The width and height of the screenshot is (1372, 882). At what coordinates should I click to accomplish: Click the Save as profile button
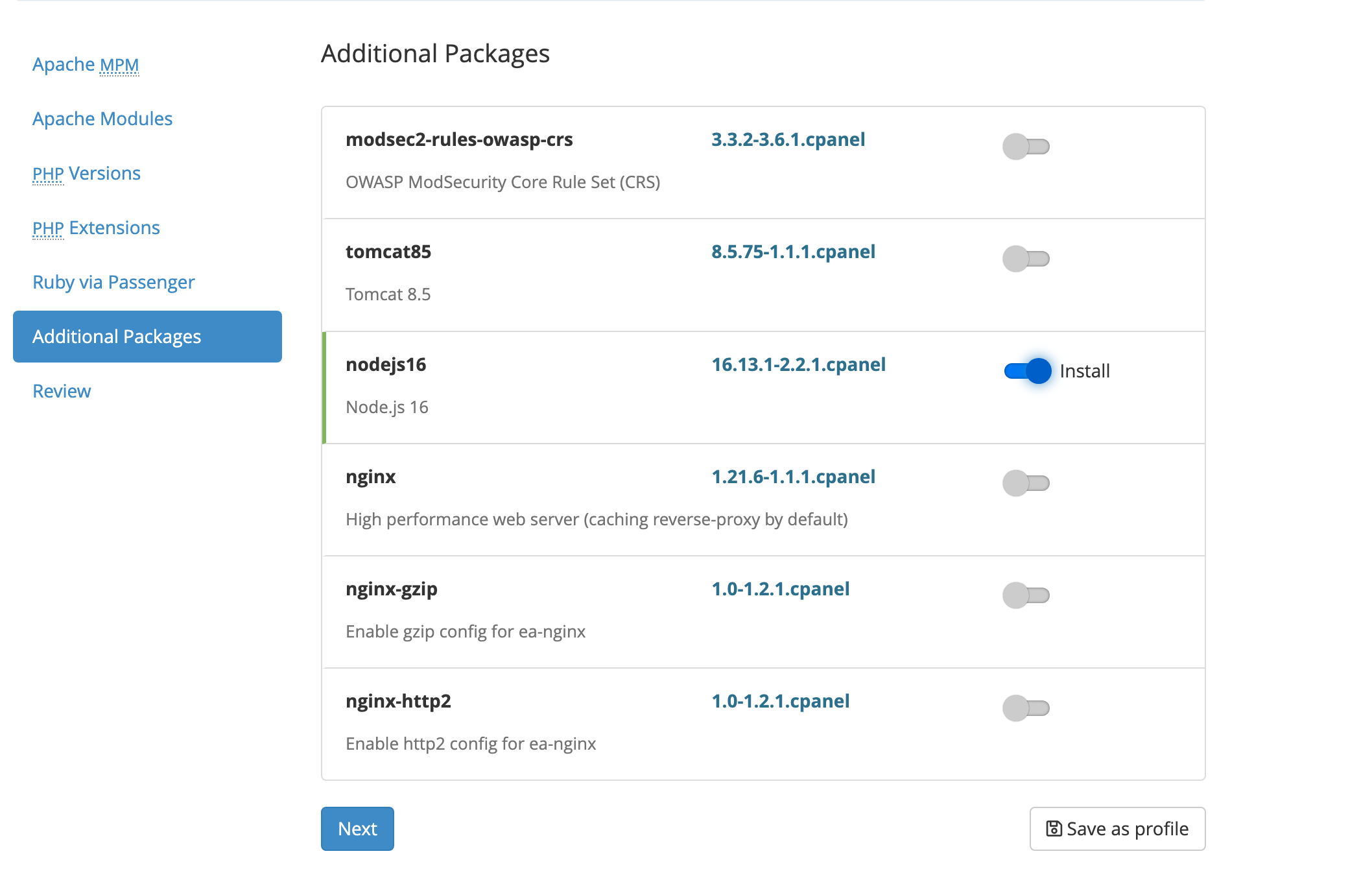tap(1117, 829)
